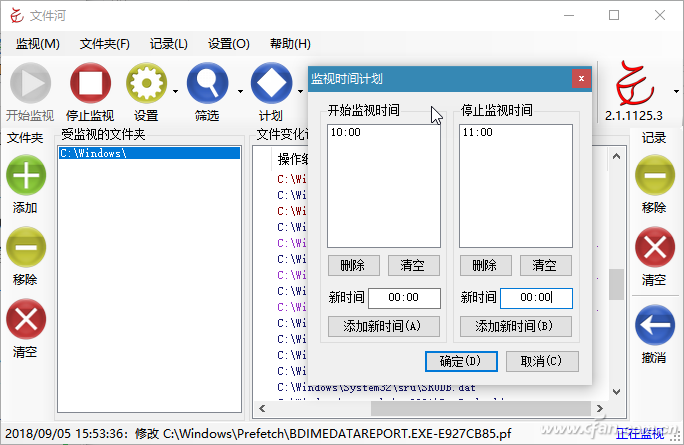The width and height of the screenshot is (684, 445).
Task: Open the 记录(L) menu
Action: (168, 44)
